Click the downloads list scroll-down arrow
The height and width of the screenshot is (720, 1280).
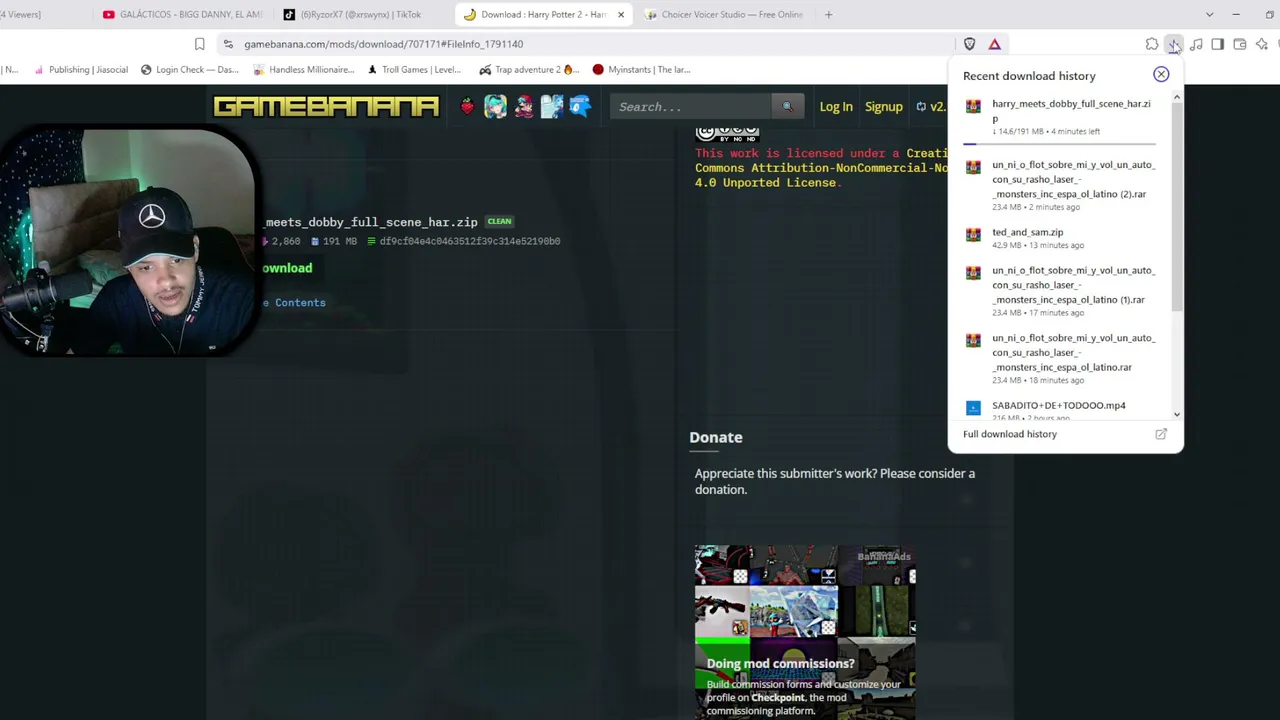[1177, 414]
